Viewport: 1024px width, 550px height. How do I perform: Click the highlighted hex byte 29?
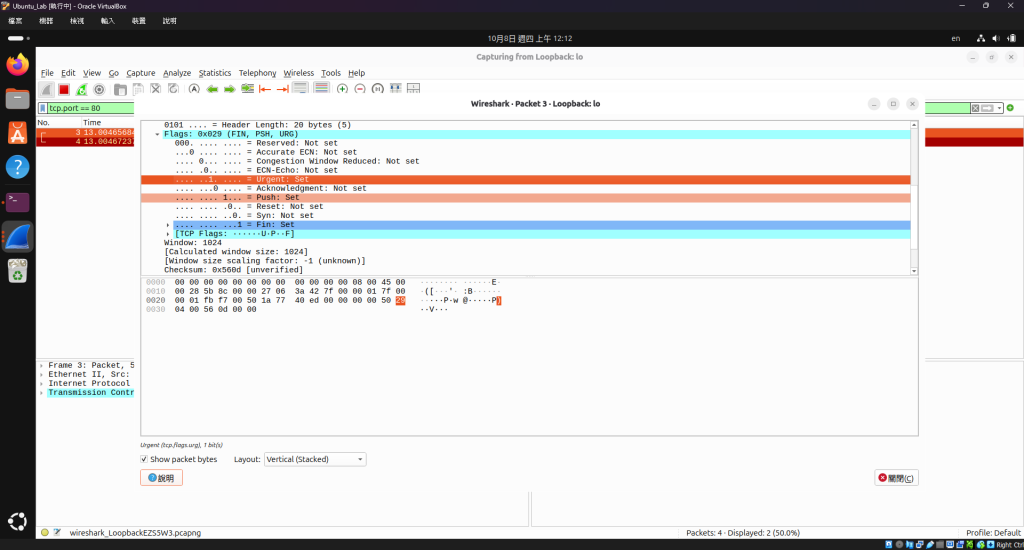[x=400, y=300]
